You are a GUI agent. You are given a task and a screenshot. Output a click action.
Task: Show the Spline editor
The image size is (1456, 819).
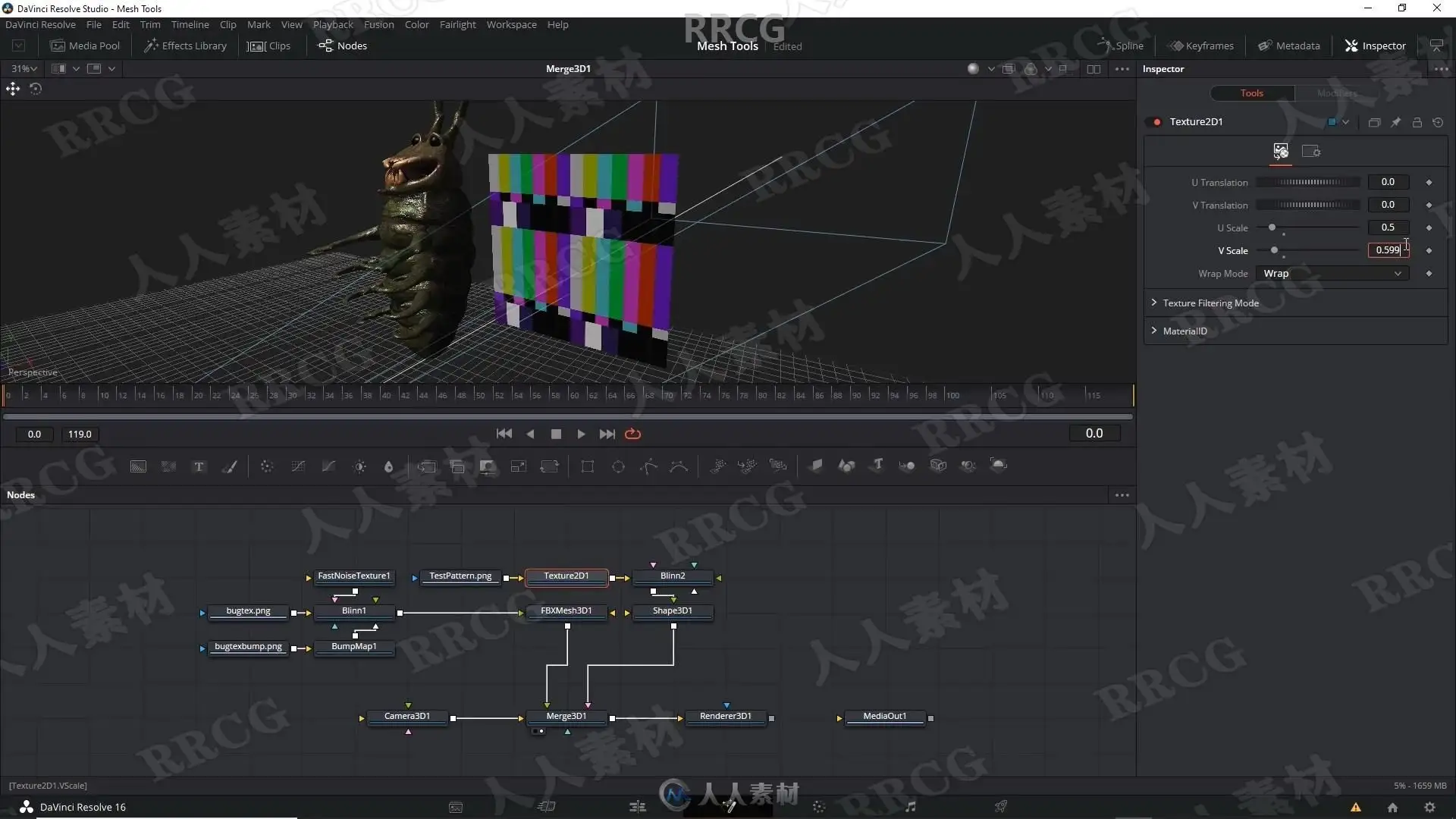(1119, 45)
